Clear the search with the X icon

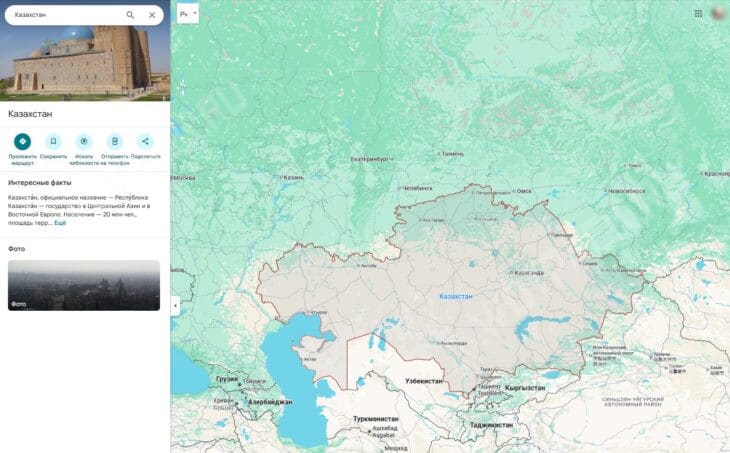pyautogui.click(x=152, y=15)
